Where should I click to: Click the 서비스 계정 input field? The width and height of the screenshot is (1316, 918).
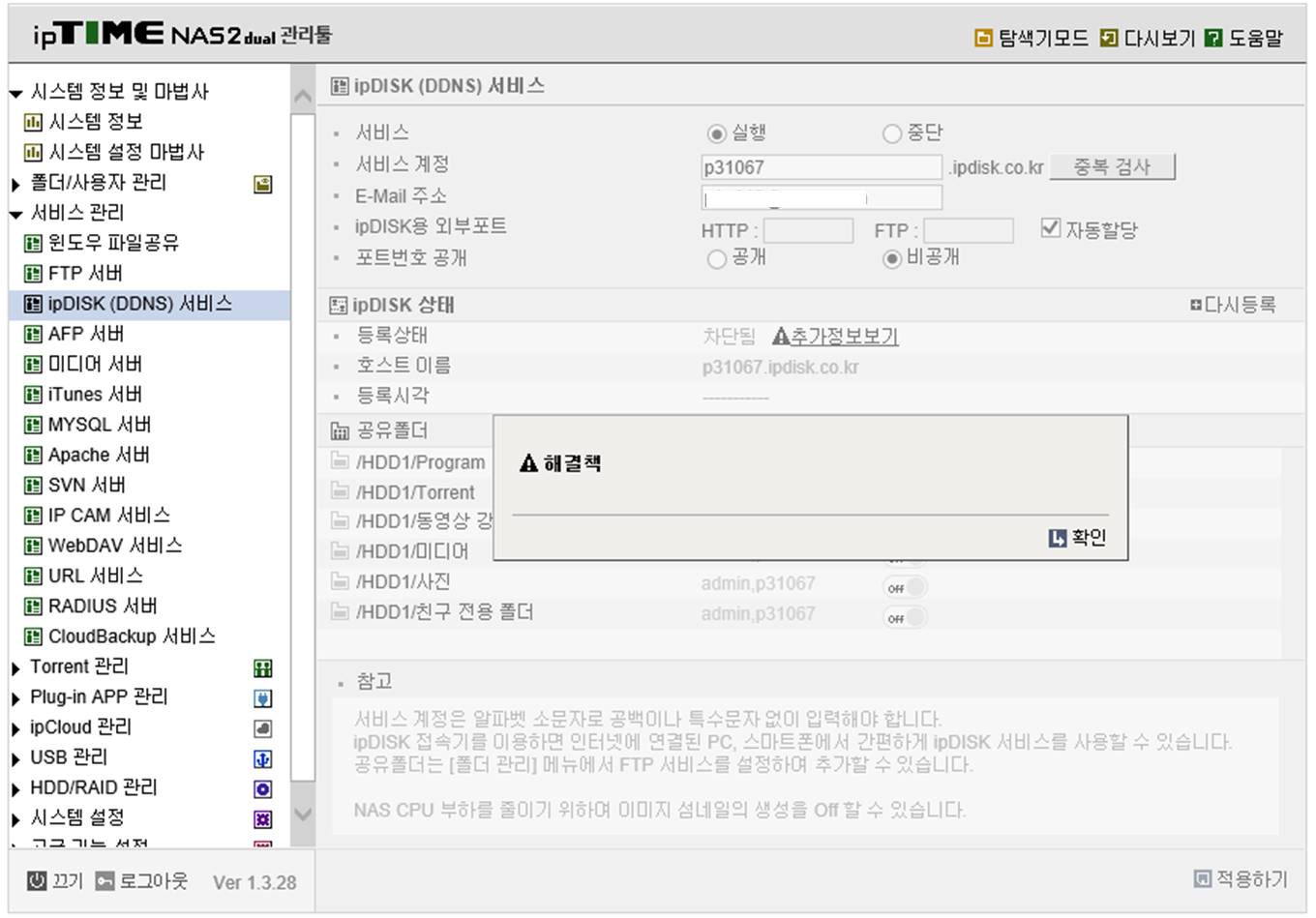point(822,167)
